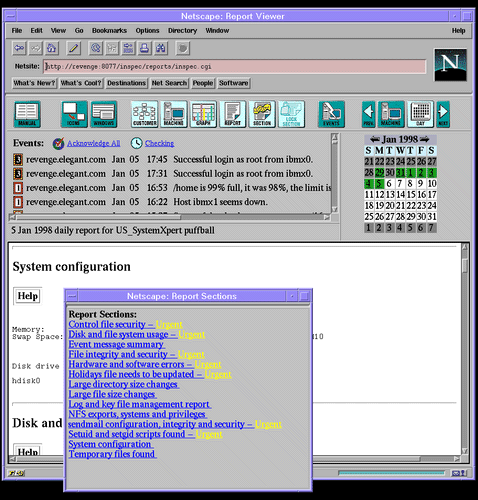The height and width of the screenshot is (500, 478).
Task: Click the Section icon
Action: (x=262, y=114)
